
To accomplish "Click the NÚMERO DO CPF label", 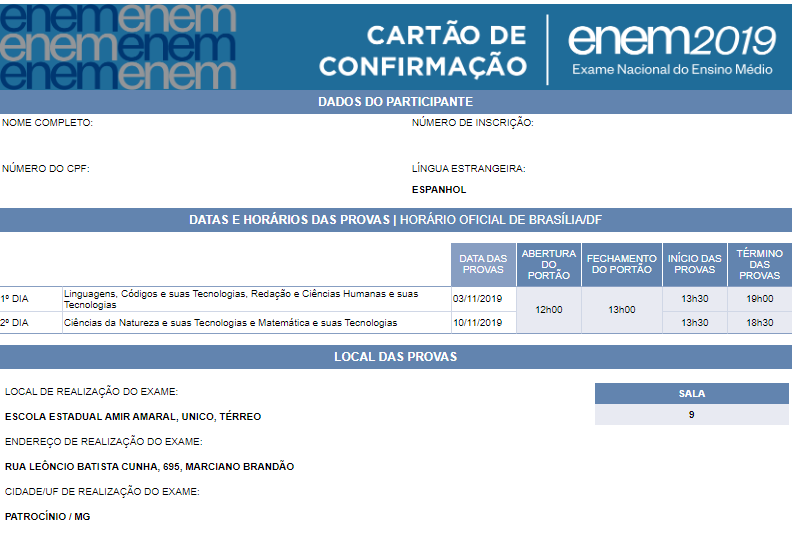I will pos(46,169).
